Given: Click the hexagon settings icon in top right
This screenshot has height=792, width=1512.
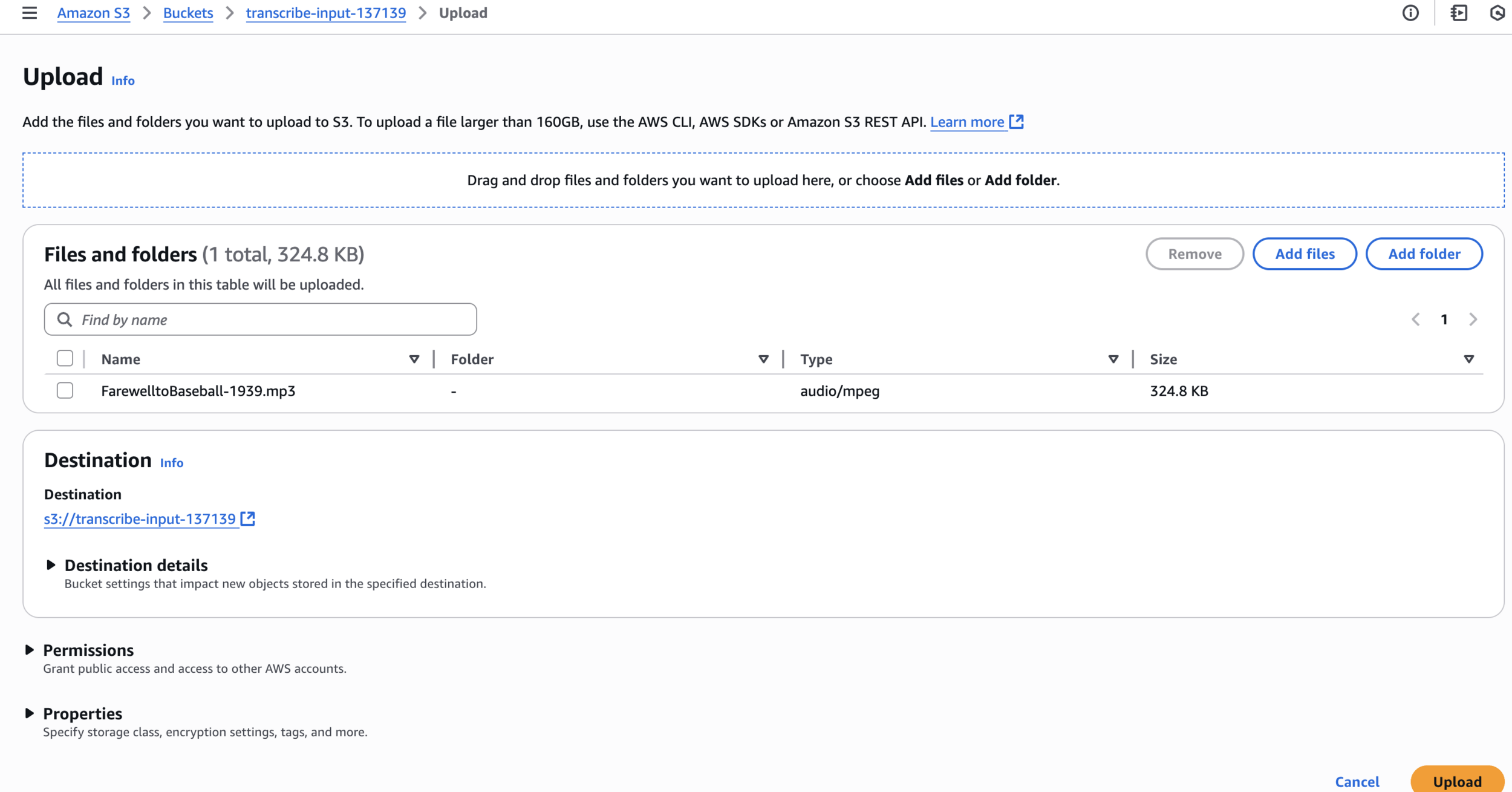Looking at the screenshot, I should click(x=1497, y=13).
